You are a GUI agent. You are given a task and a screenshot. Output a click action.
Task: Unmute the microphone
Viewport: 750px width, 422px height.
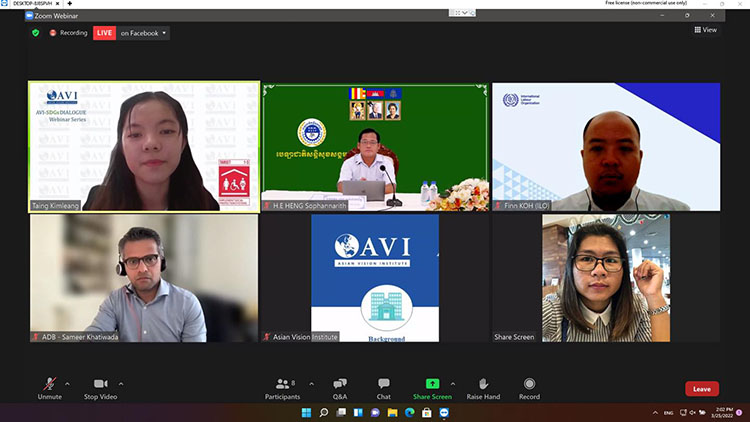[x=49, y=385]
